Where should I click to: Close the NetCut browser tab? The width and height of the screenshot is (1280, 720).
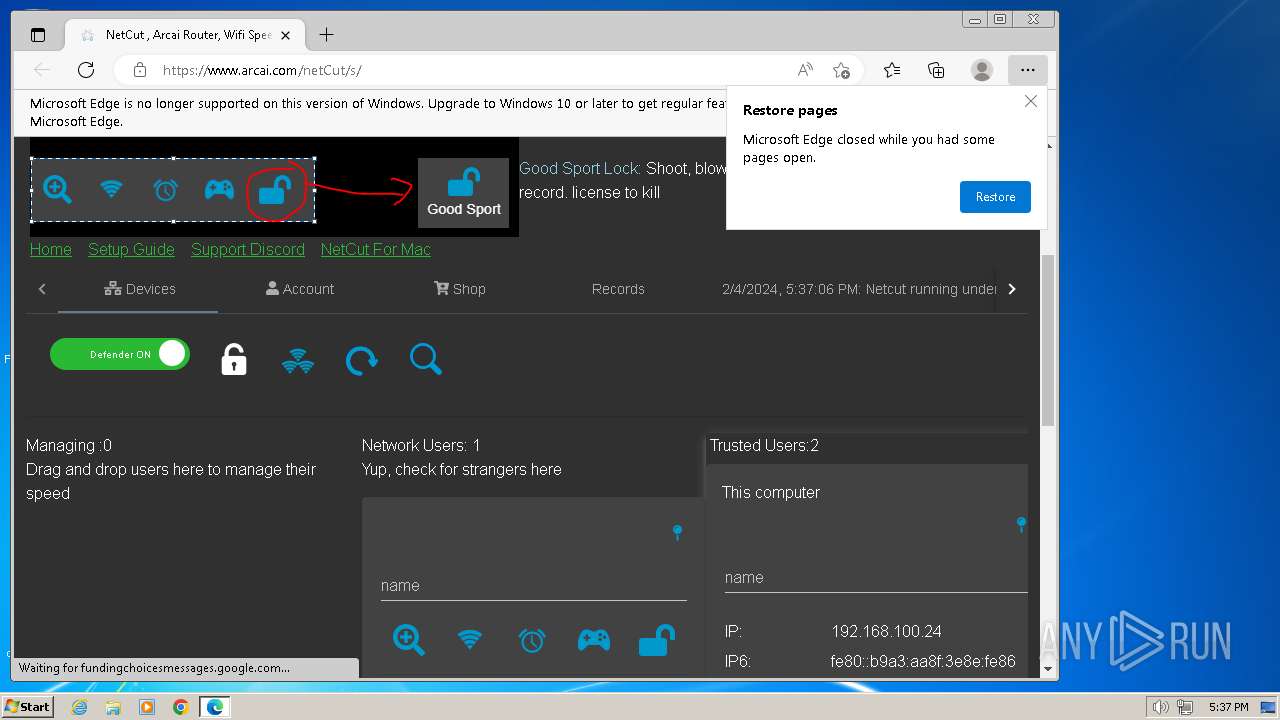tap(285, 35)
